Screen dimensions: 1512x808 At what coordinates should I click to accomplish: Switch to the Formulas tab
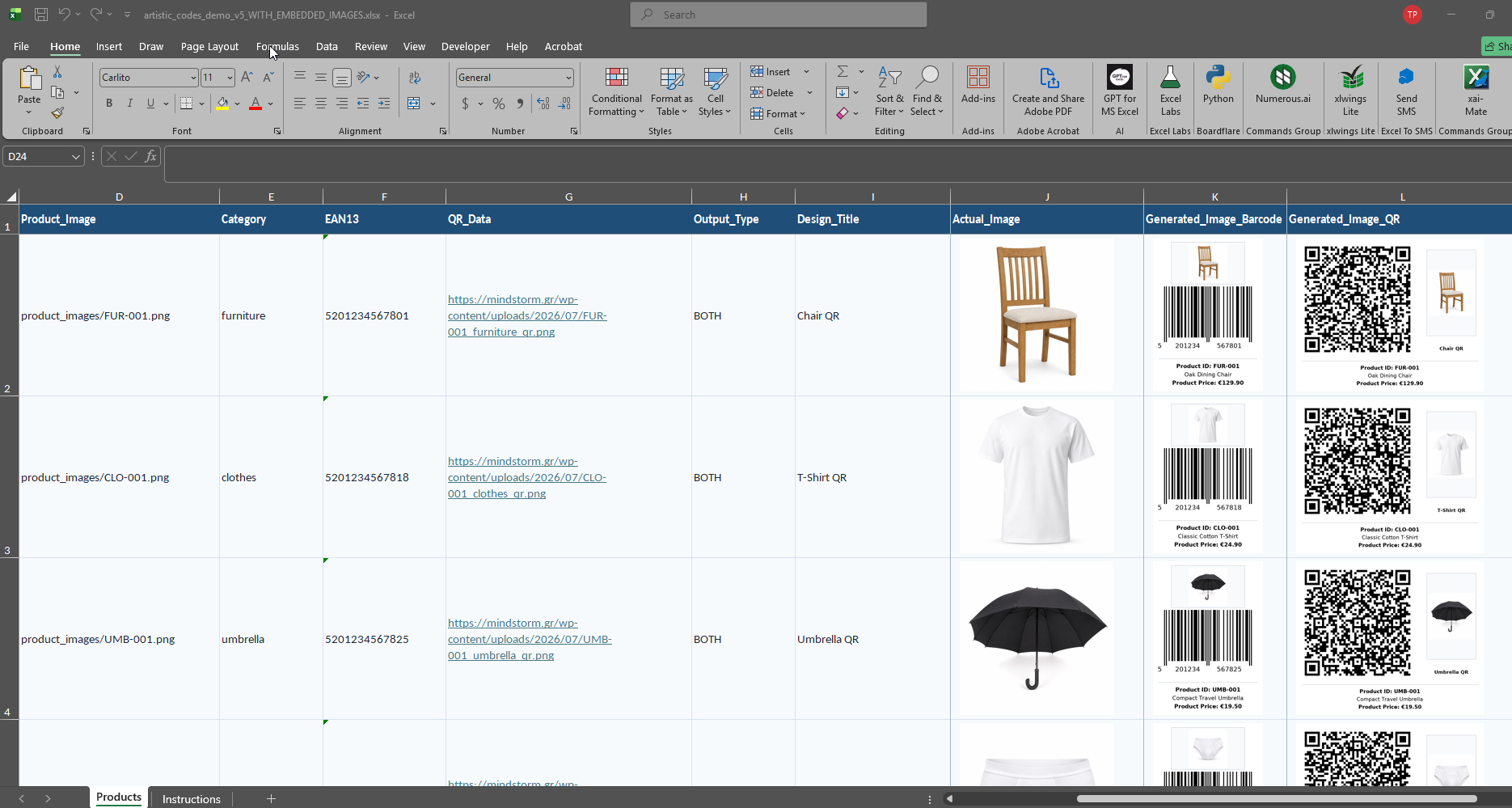coord(277,46)
